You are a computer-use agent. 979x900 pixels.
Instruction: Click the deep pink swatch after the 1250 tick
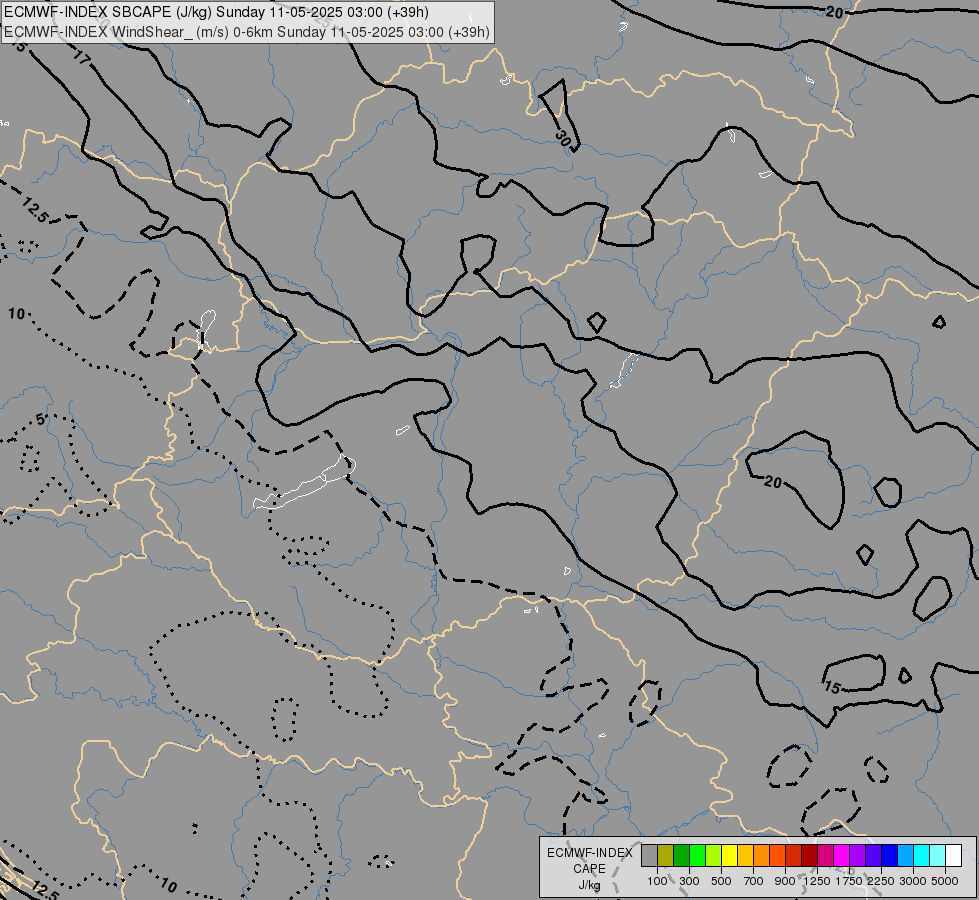click(x=825, y=856)
